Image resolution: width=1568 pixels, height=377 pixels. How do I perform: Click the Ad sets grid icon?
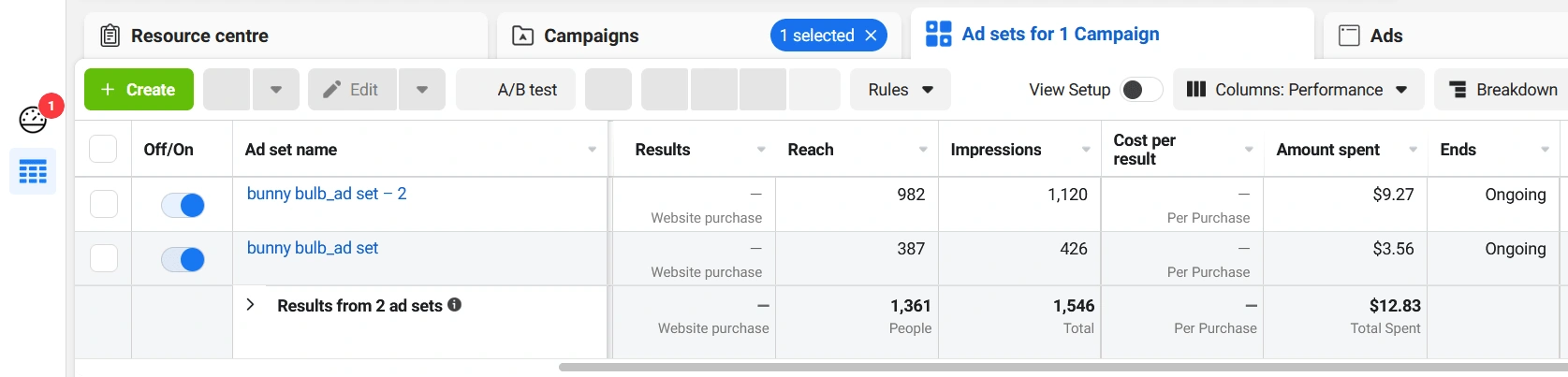click(x=938, y=35)
